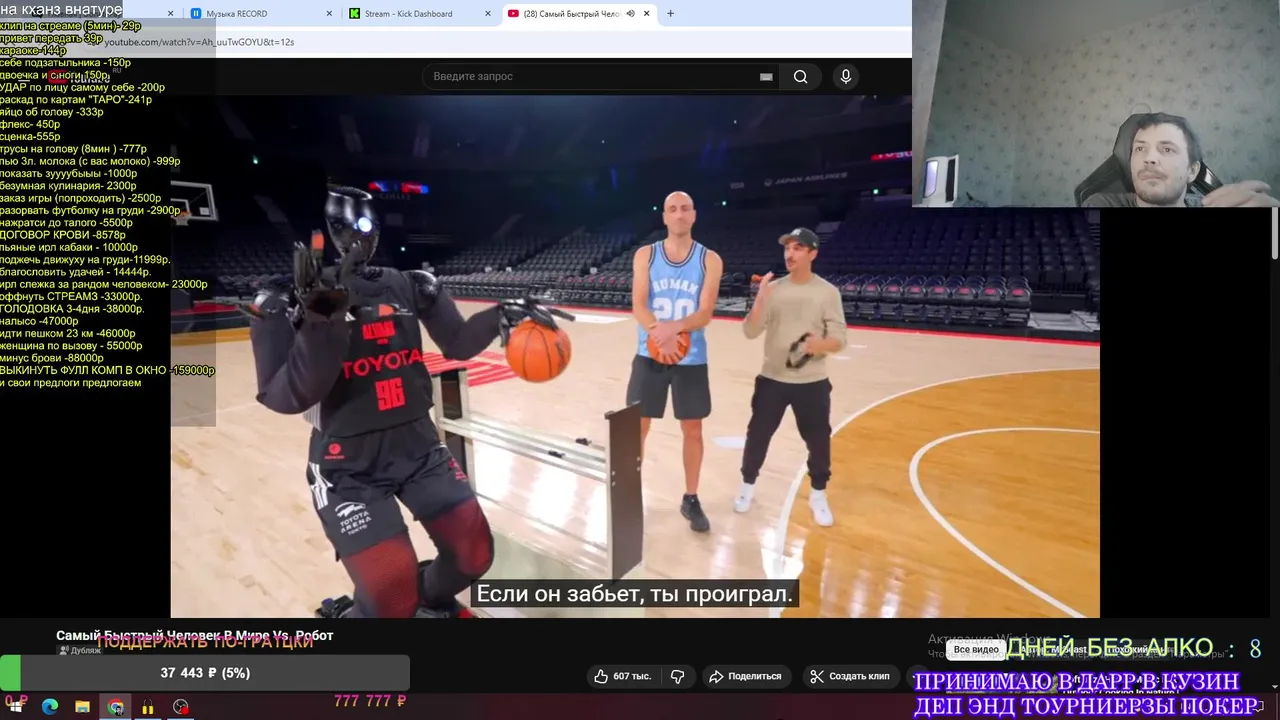Mute audio icon on YouTube tab
Viewport: 1280px width, 720px height.
[x=630, y=14]
